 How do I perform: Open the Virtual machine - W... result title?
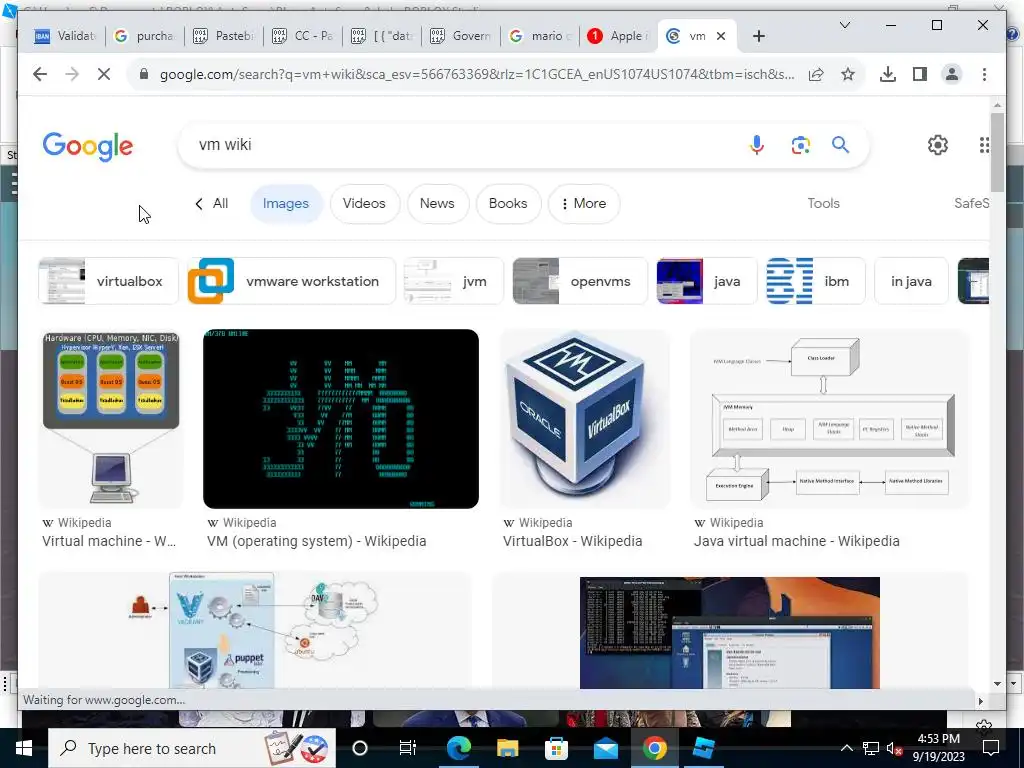109,541
